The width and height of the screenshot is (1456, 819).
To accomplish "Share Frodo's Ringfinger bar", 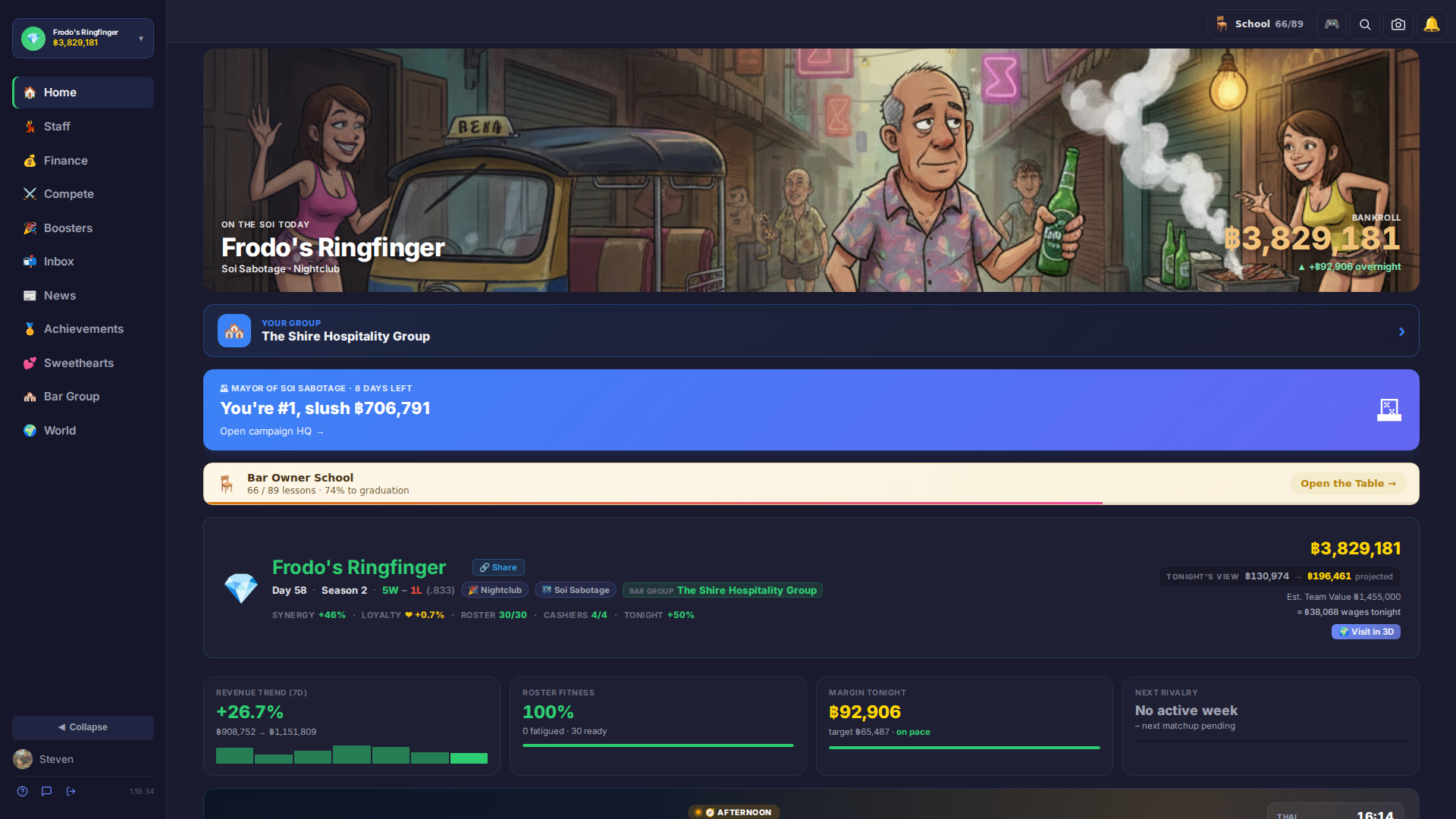I will 498,567.
